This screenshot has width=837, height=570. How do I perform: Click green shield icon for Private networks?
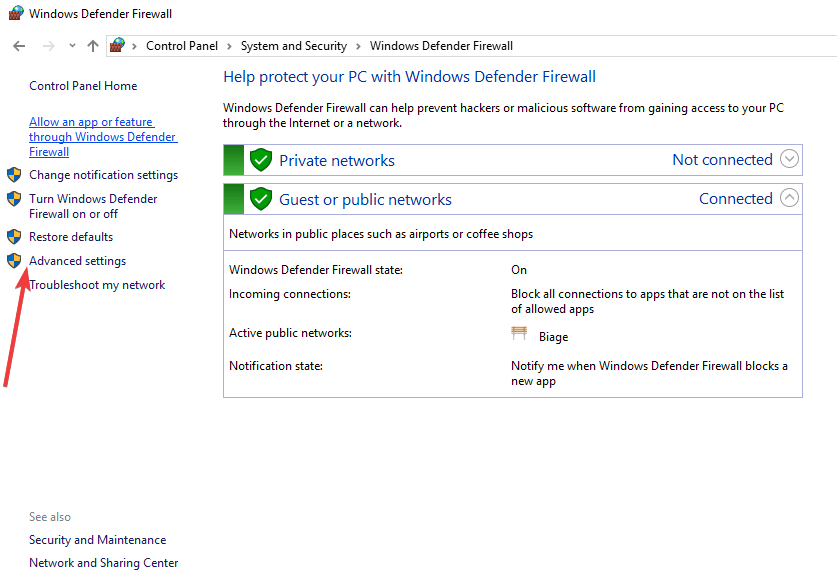coord(261,160)
